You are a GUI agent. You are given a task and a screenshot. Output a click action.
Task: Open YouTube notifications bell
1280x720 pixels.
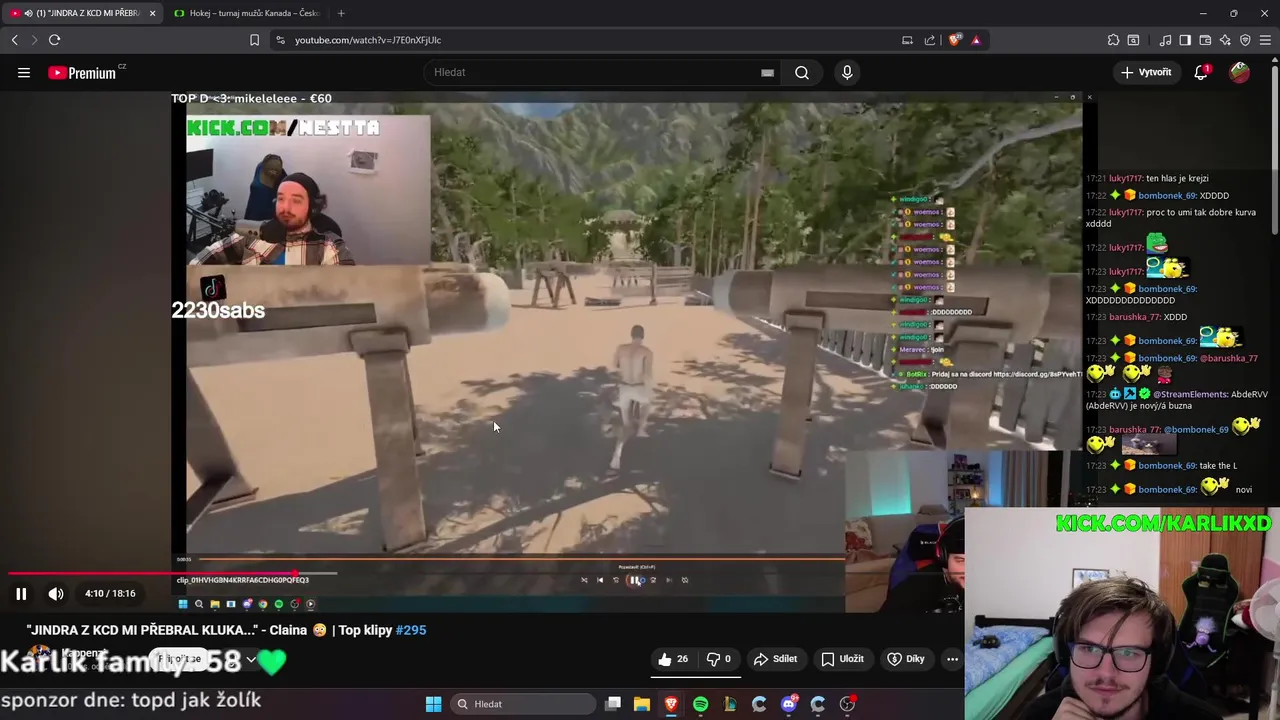click(x=1201, y=72)
